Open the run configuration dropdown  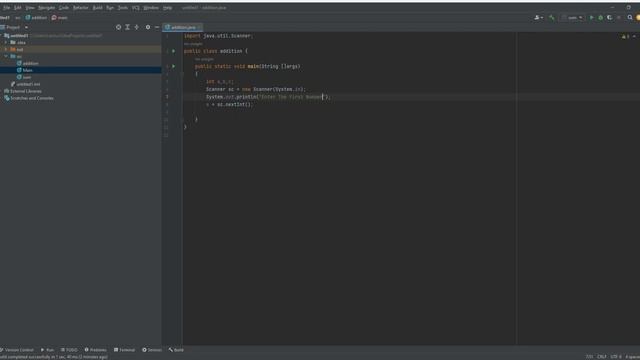[x=572, y=18]
